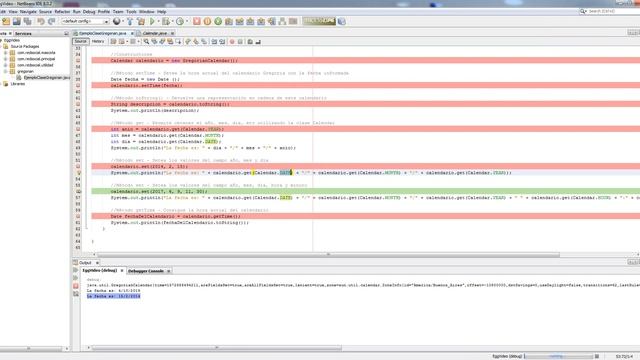Open the Debug menu
This screenshot has width=640, height=360.
pos(89,12)
